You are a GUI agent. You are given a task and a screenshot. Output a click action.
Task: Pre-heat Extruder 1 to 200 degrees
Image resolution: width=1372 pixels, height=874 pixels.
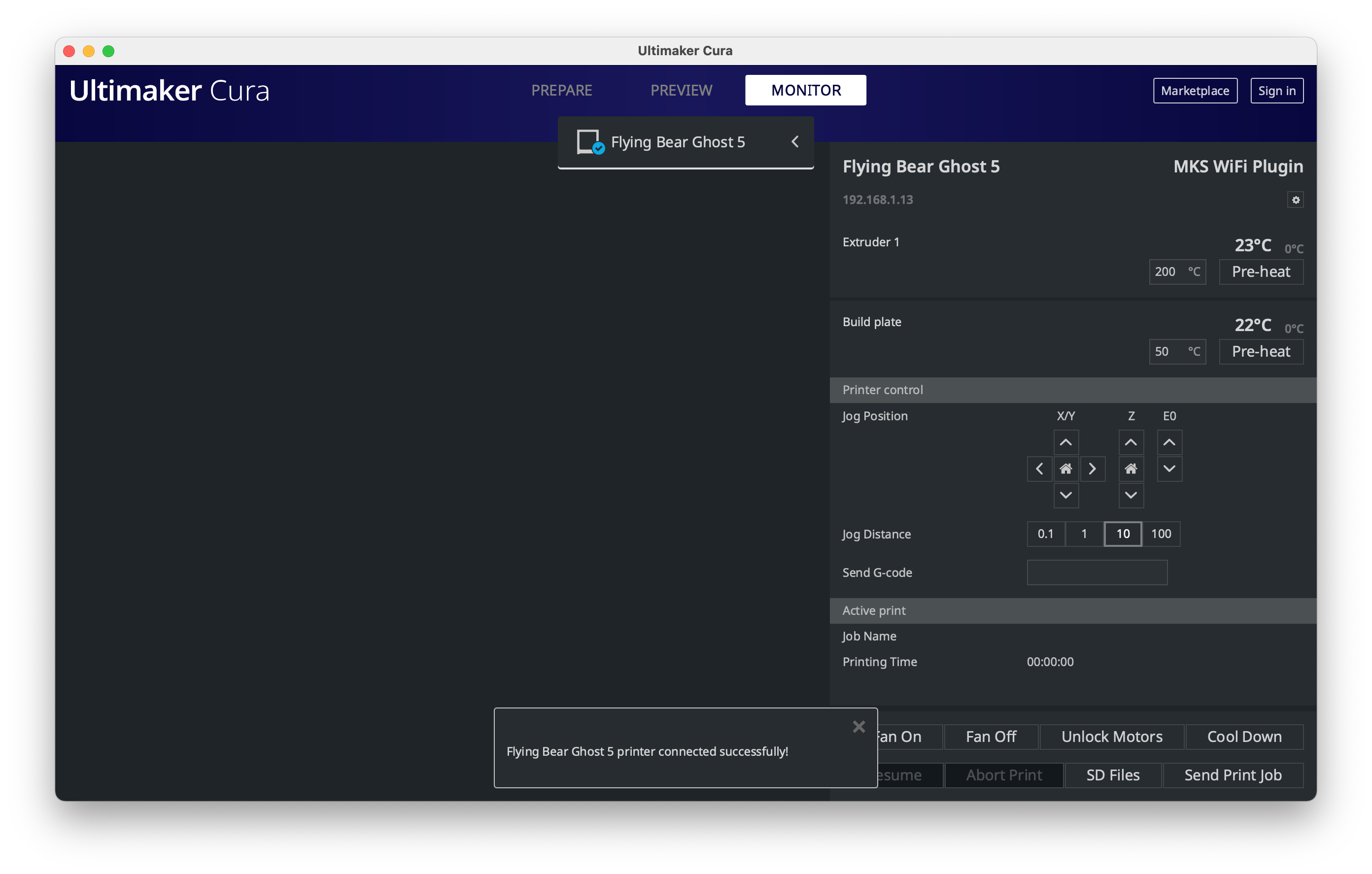tap(1261, 272)
